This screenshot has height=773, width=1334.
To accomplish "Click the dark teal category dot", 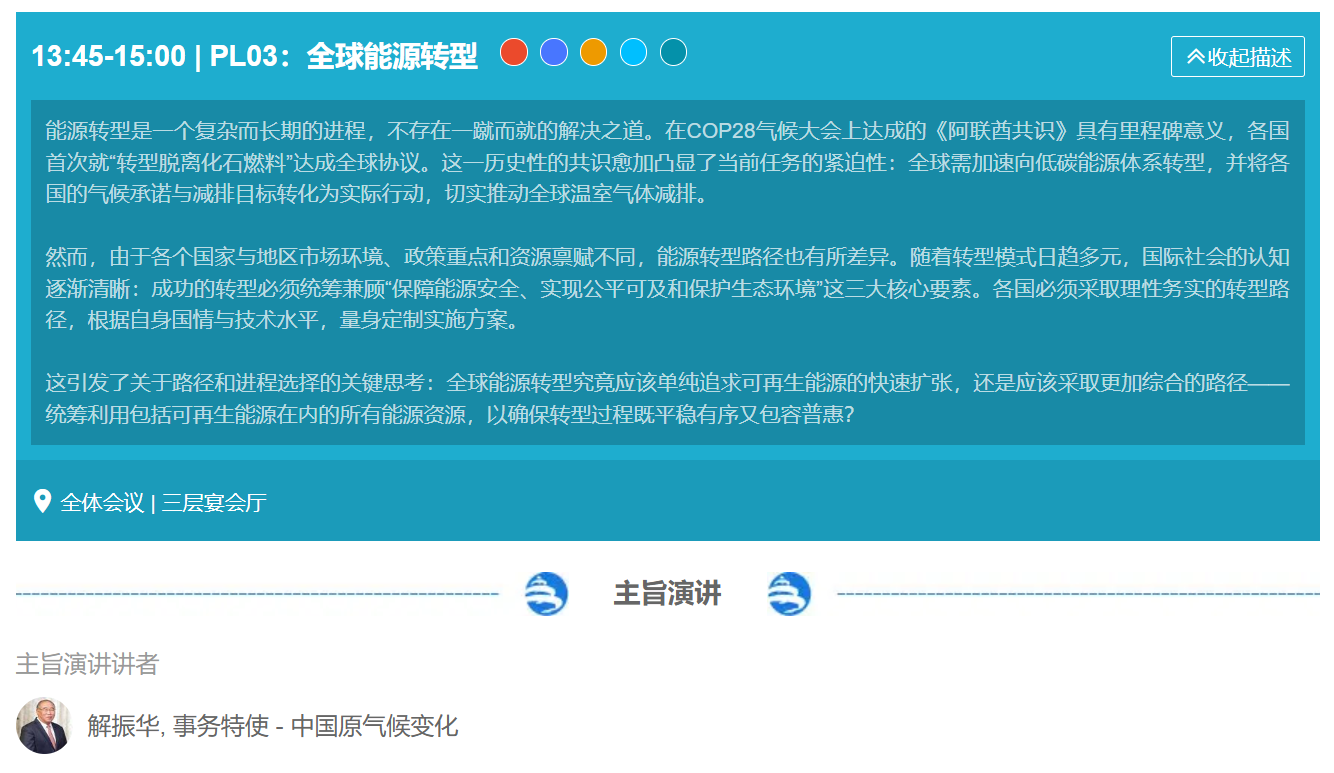I will 673,52.
